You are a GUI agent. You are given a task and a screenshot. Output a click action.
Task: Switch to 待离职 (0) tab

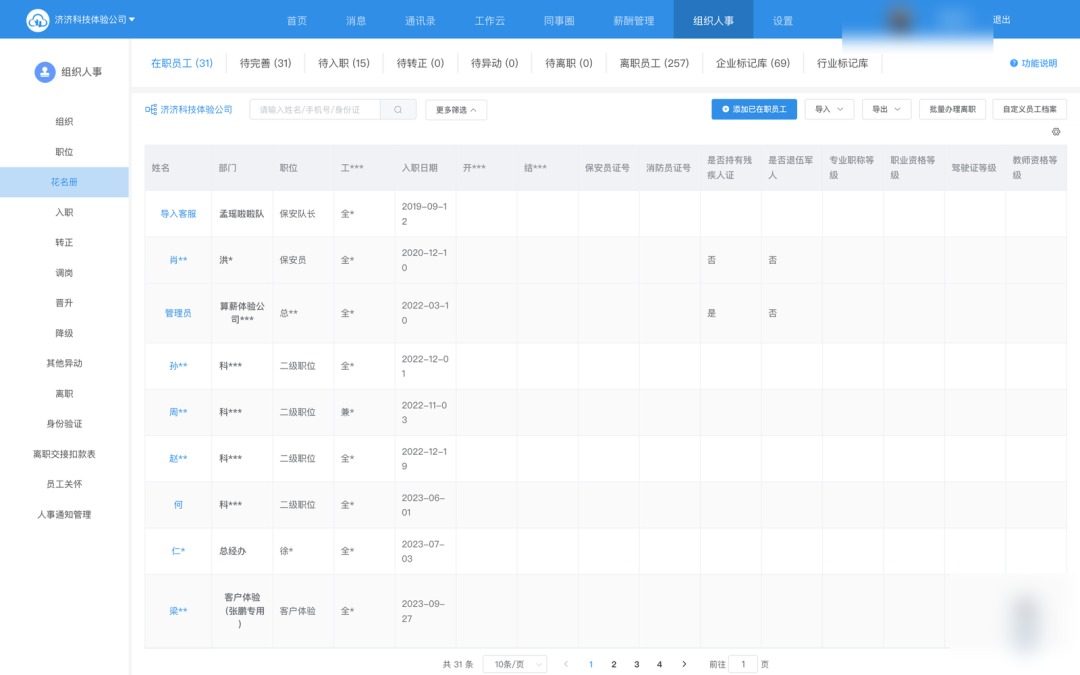(x=569, y=63)
